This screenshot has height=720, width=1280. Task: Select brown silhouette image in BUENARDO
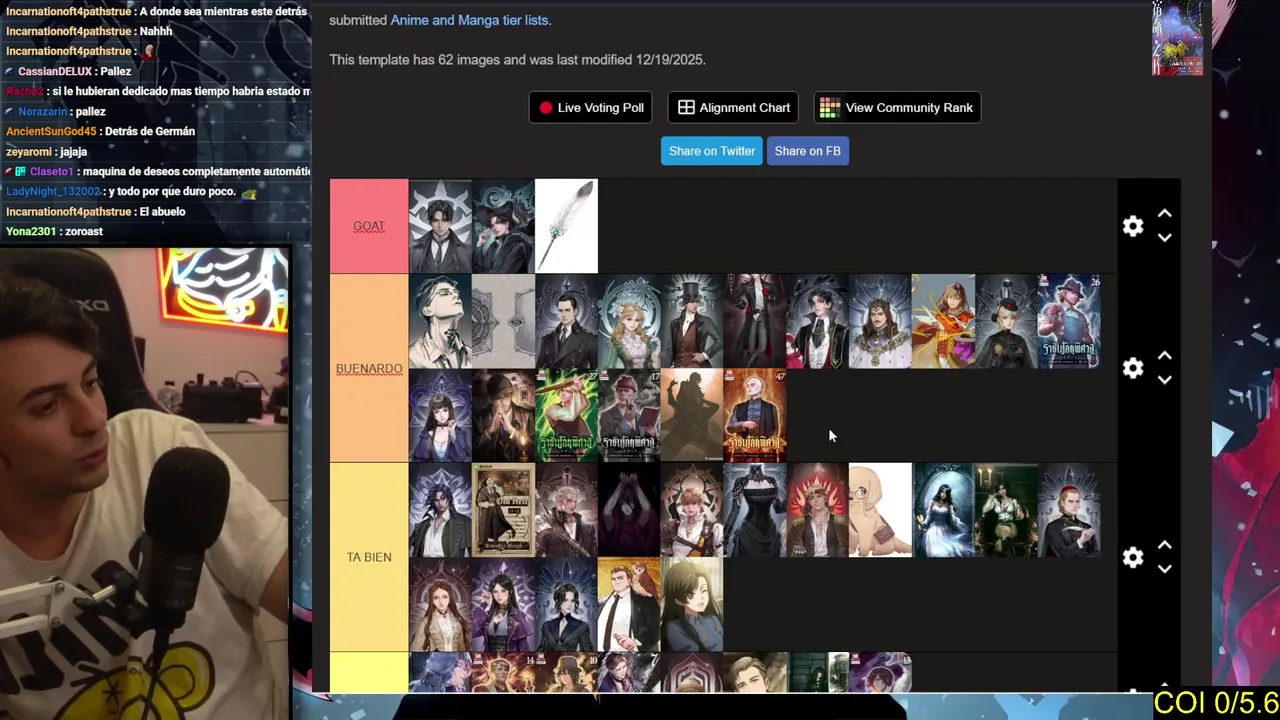[692, 415]
